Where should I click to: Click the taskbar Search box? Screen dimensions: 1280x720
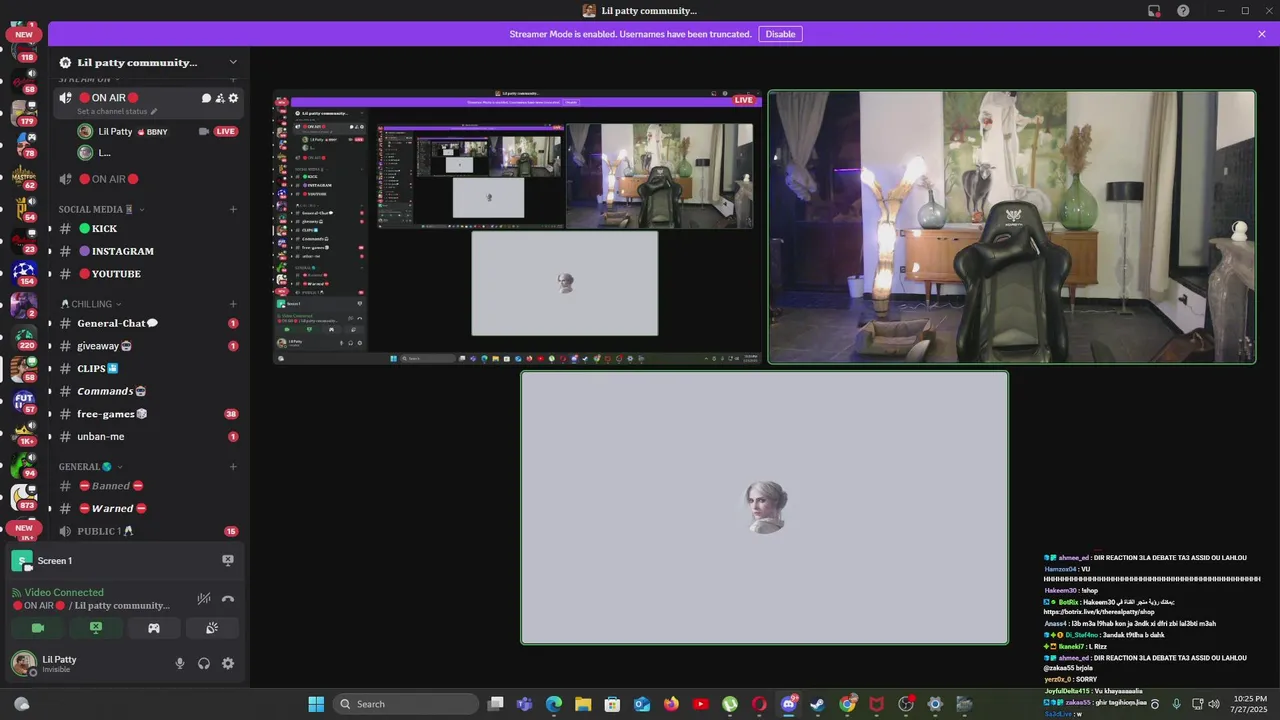406,704
